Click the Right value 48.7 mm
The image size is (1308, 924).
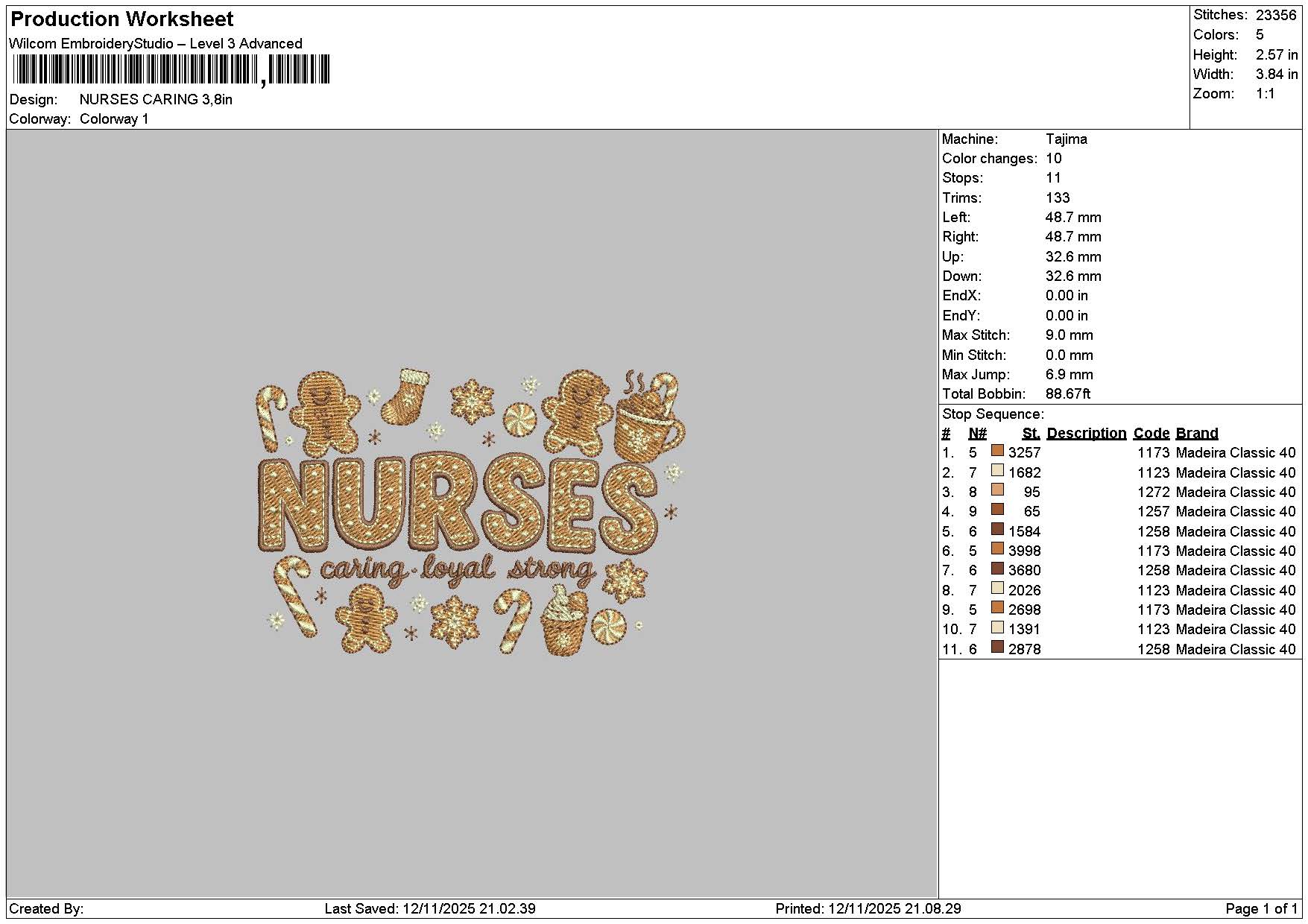click(x=1073, y=237)
